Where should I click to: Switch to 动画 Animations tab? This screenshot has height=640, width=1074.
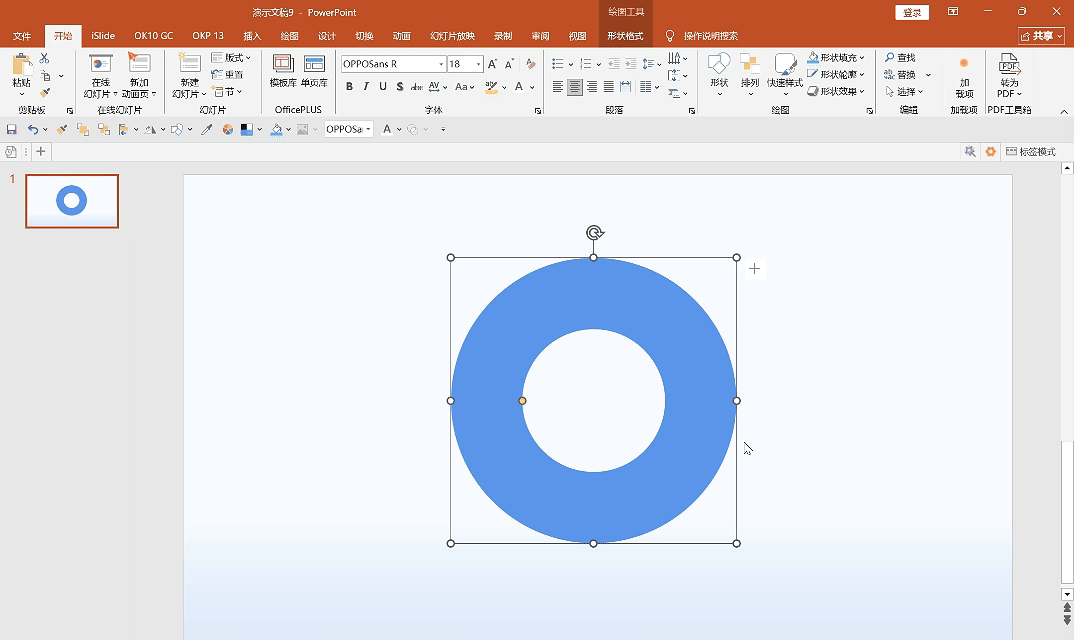[x=401, y=36]
